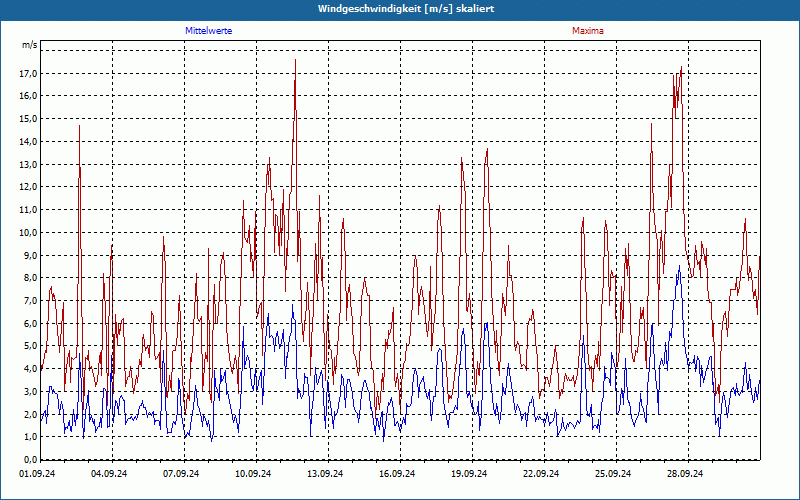This screenshot has height=500, width=800.
Task: Select the 0,0 y-axis value
Action: point(30,459)
